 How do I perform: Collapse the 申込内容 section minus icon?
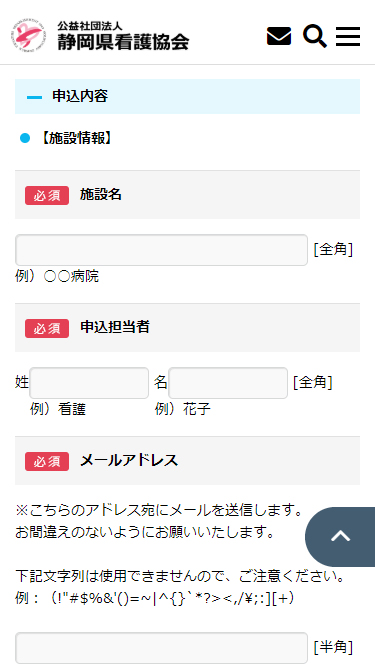click(x=34, y=97)
